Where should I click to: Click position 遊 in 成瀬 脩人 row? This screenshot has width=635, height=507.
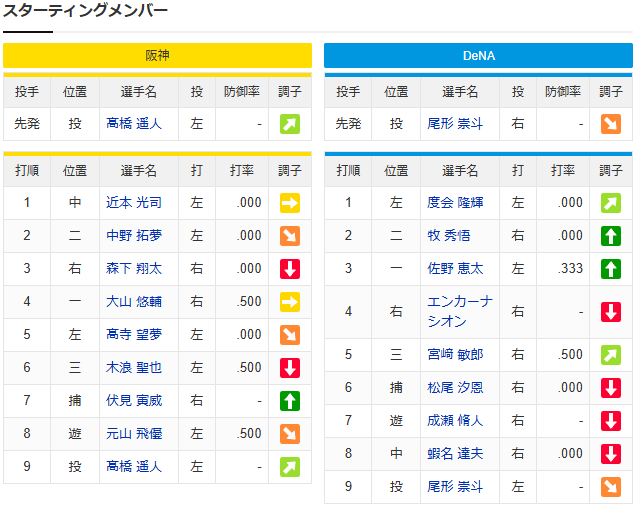point(396,420)
